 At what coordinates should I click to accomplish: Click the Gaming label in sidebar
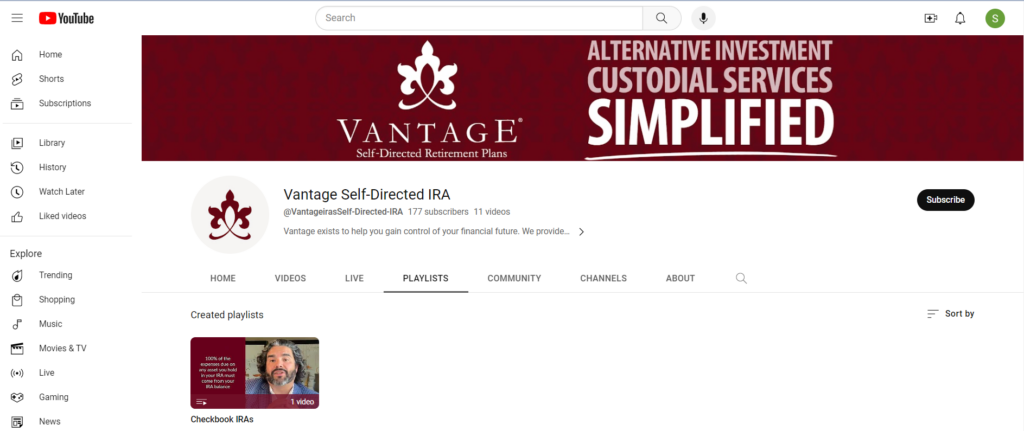54,397
